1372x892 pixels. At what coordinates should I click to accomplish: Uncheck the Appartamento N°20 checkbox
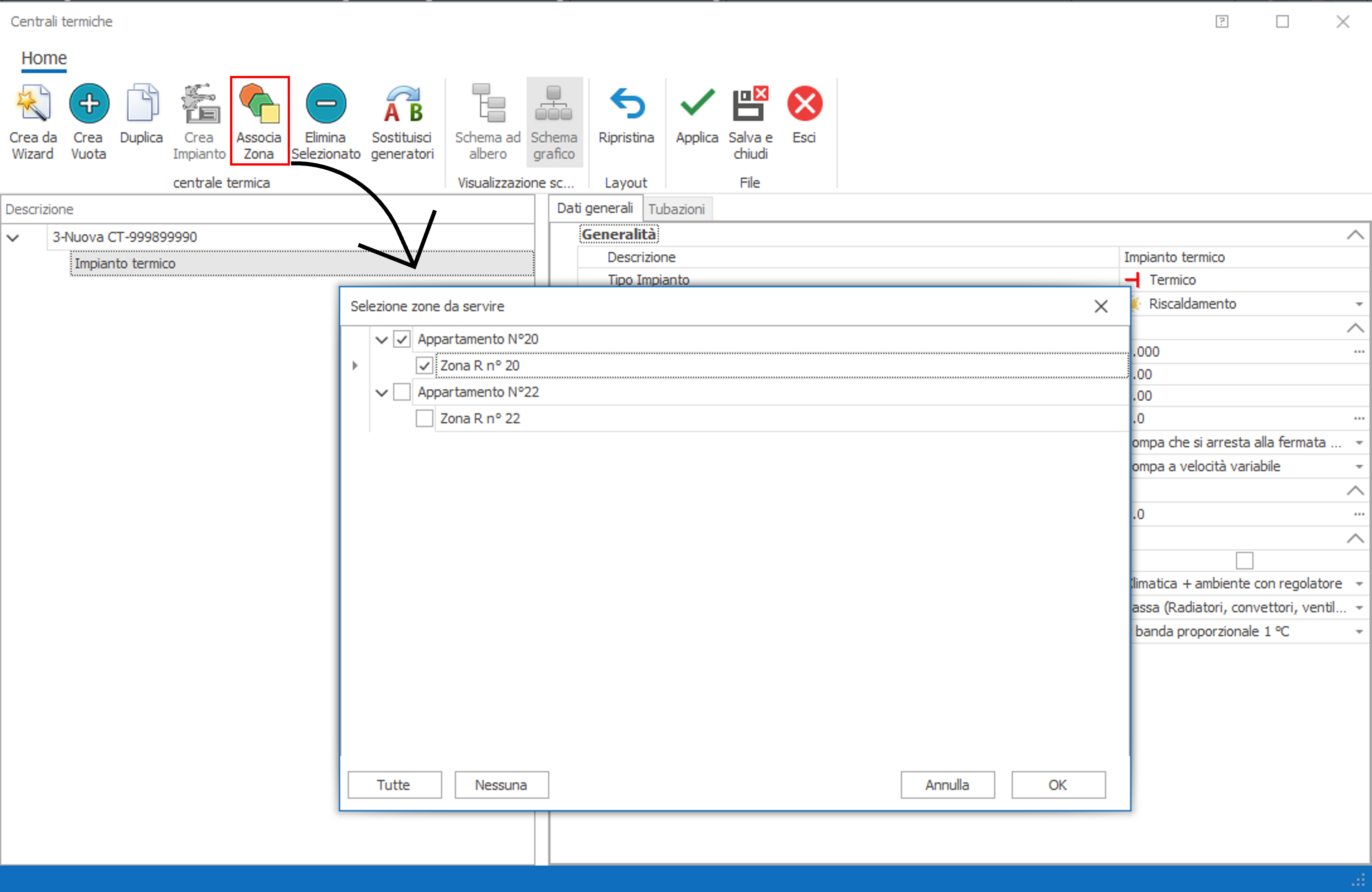pos(402,339)
